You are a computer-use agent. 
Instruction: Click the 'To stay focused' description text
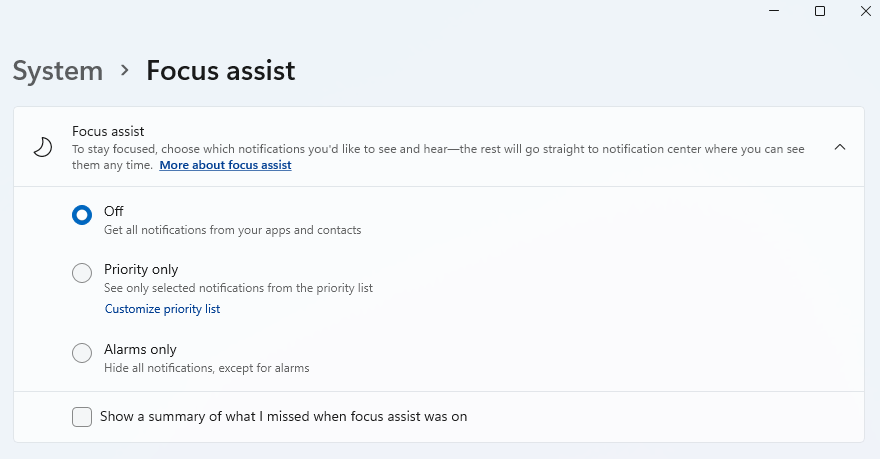[x=400, y=149]
